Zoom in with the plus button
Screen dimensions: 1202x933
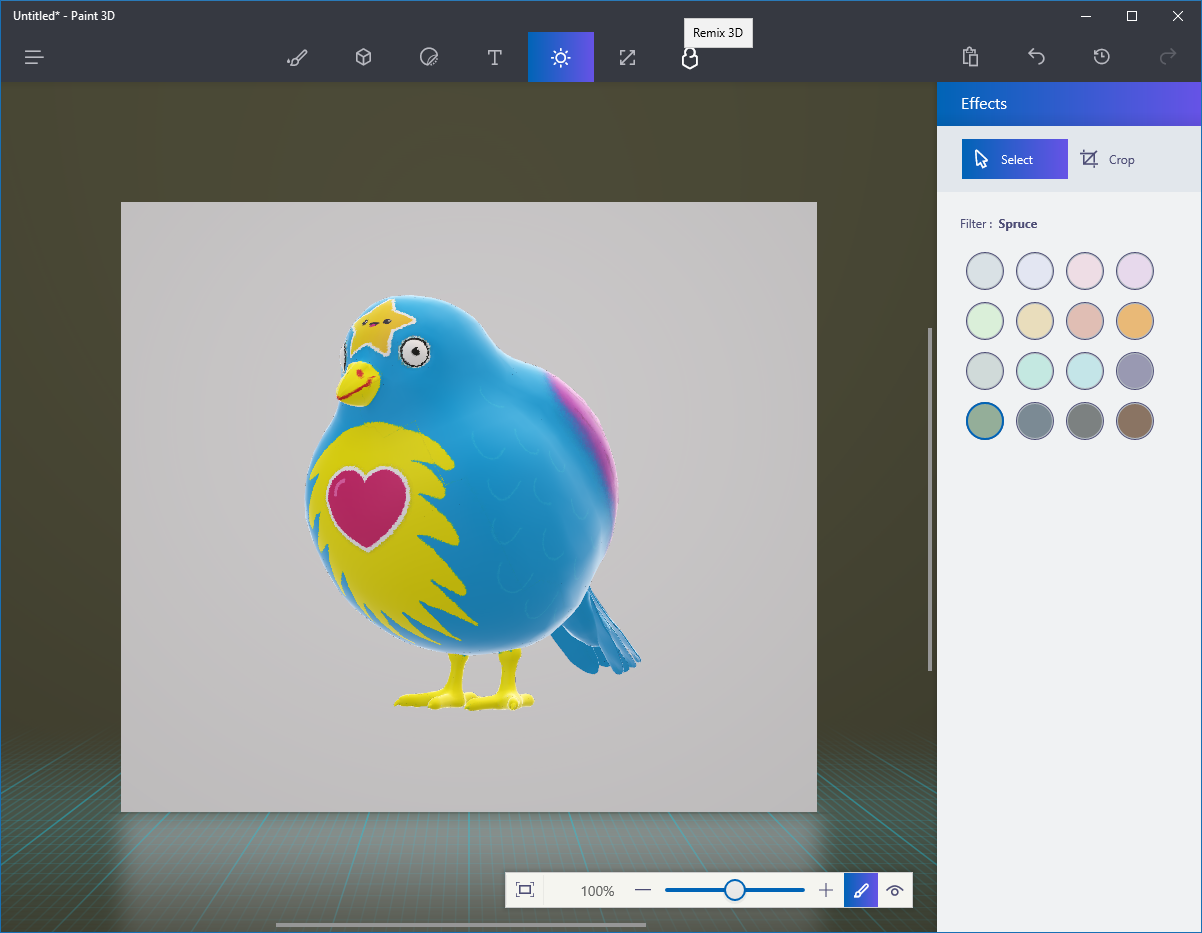click(x=826, y=890)
